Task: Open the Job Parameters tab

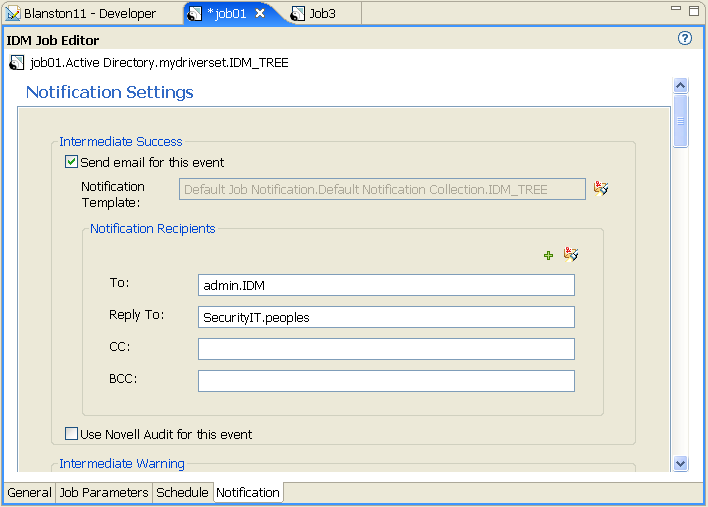Action: (x=104, y=492)
